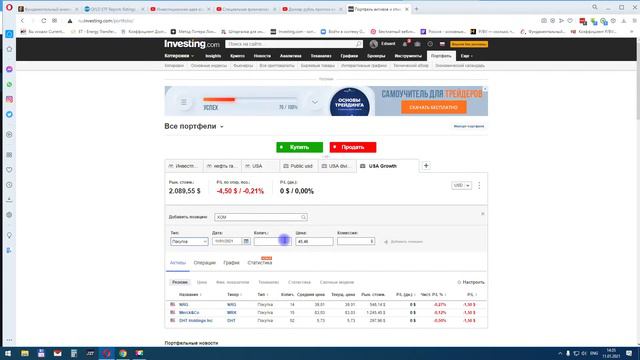Click the search icon in the XOM field
The image size is (640, 360).
(303, 217)
